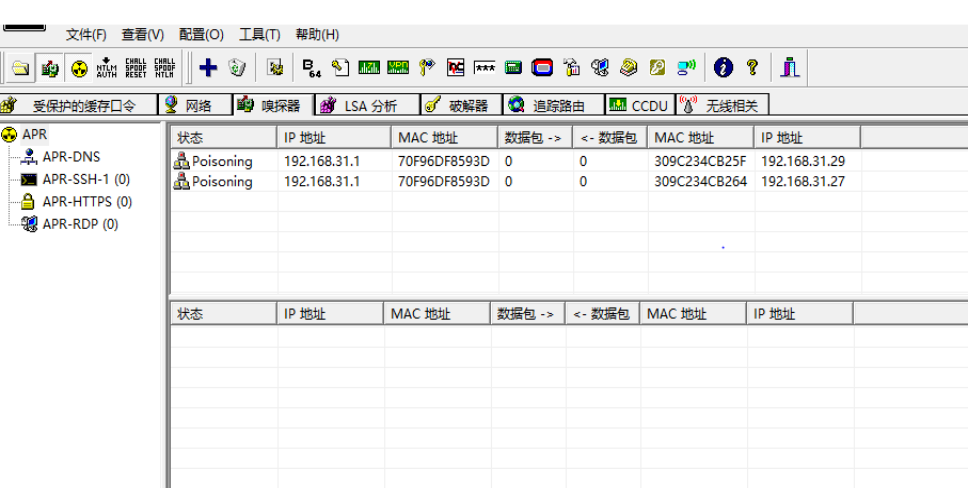This screenshot has width=968, height=488.
Task: Click the NTLM AUTH toolbar icon
Action: click(x=107, y=67)
